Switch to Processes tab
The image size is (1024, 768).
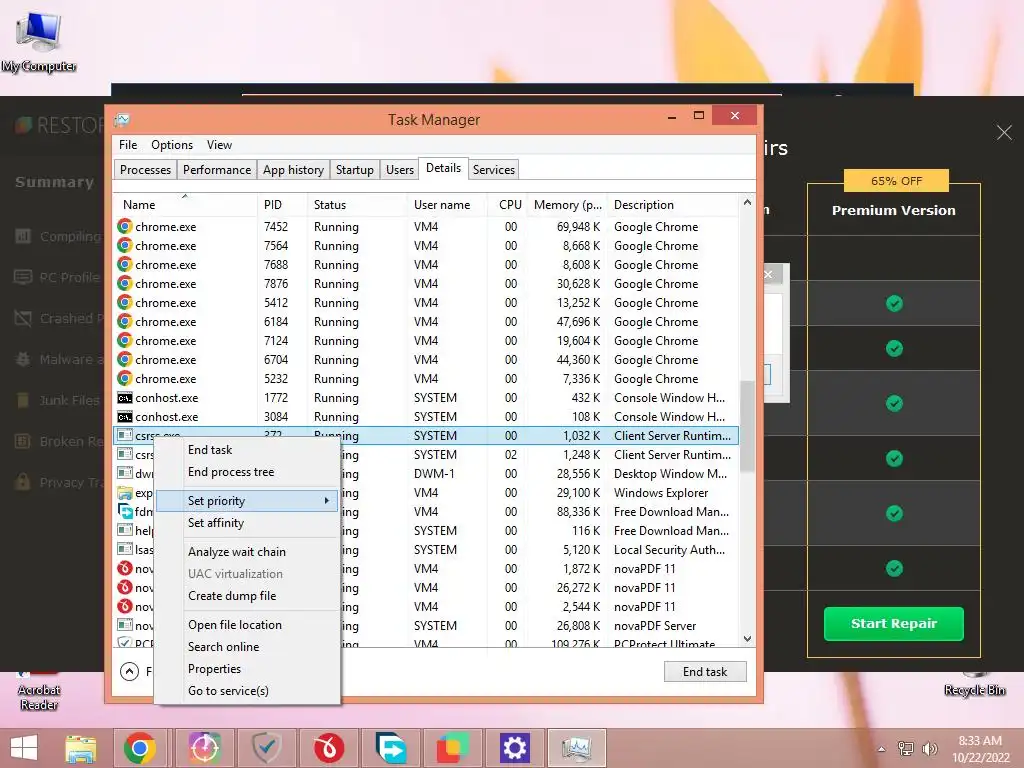coord(145,170)
